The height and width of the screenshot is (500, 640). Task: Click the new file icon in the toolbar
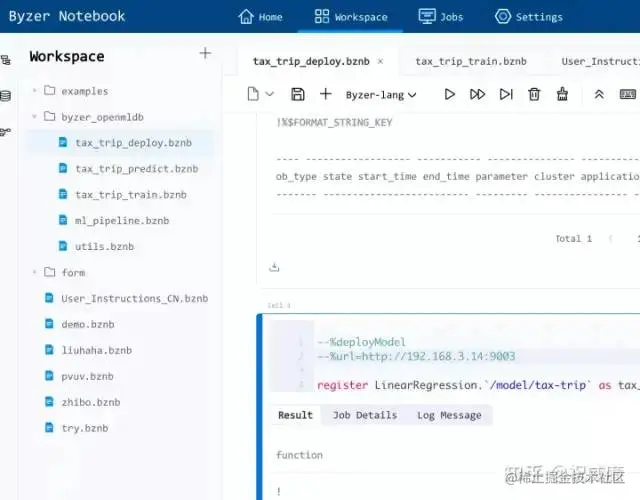click(253, 94)
